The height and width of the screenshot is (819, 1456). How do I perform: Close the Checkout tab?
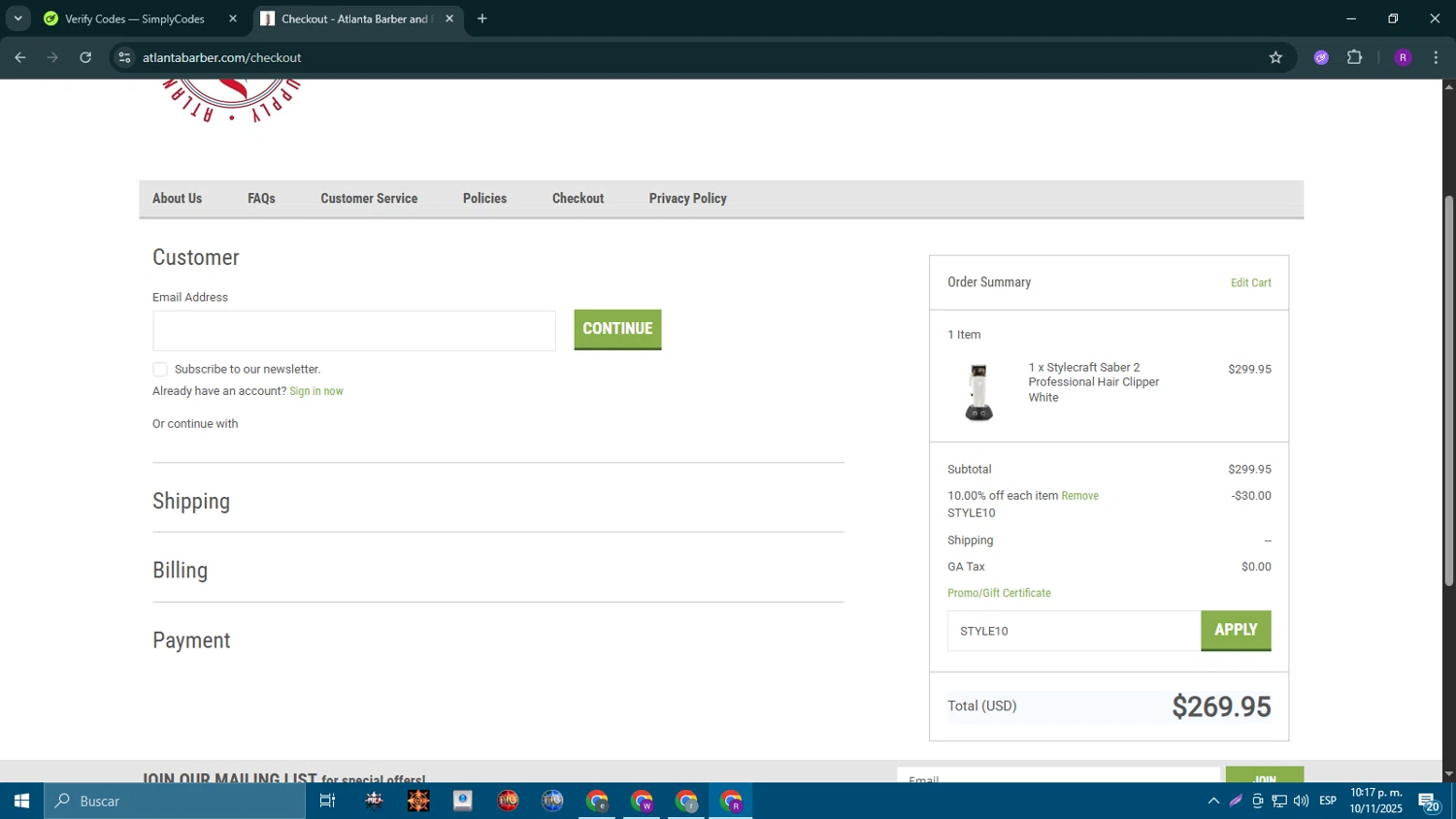[449, 18]
